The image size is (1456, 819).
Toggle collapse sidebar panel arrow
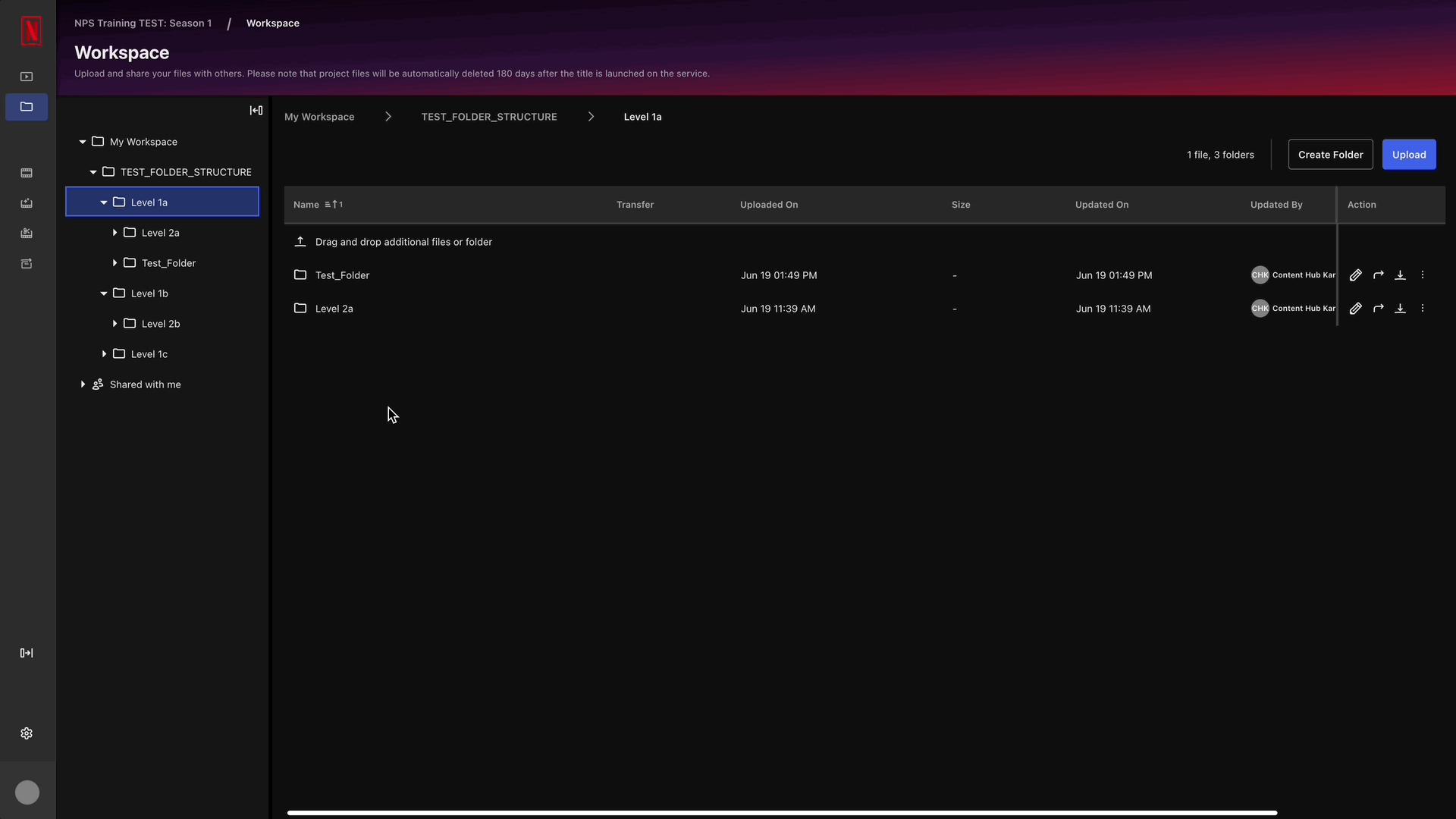click(256, 110)
